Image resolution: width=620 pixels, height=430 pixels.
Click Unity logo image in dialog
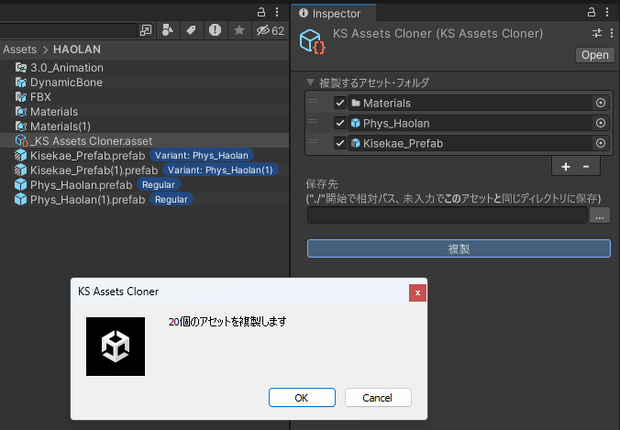pyautogui.click(x=115, y=347)
